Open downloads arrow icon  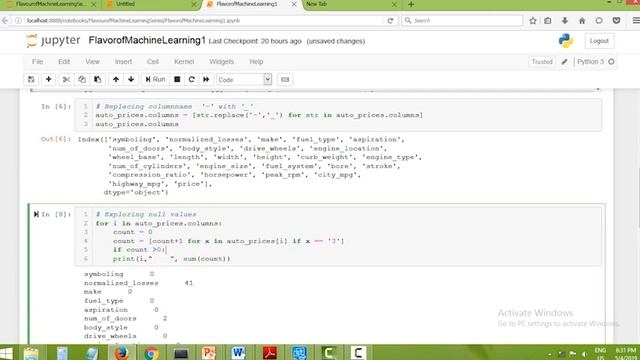pos(565,20)
